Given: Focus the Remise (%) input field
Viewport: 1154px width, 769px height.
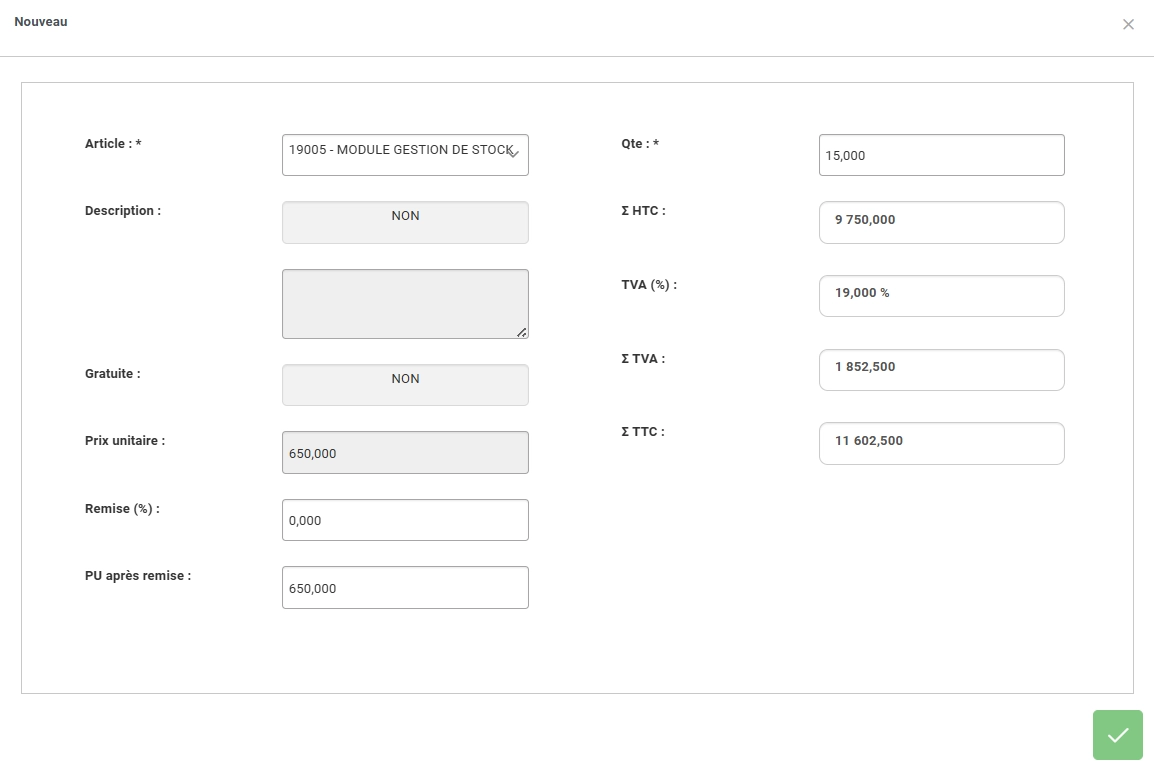Looking at the screenshot, I should [405, 520].
